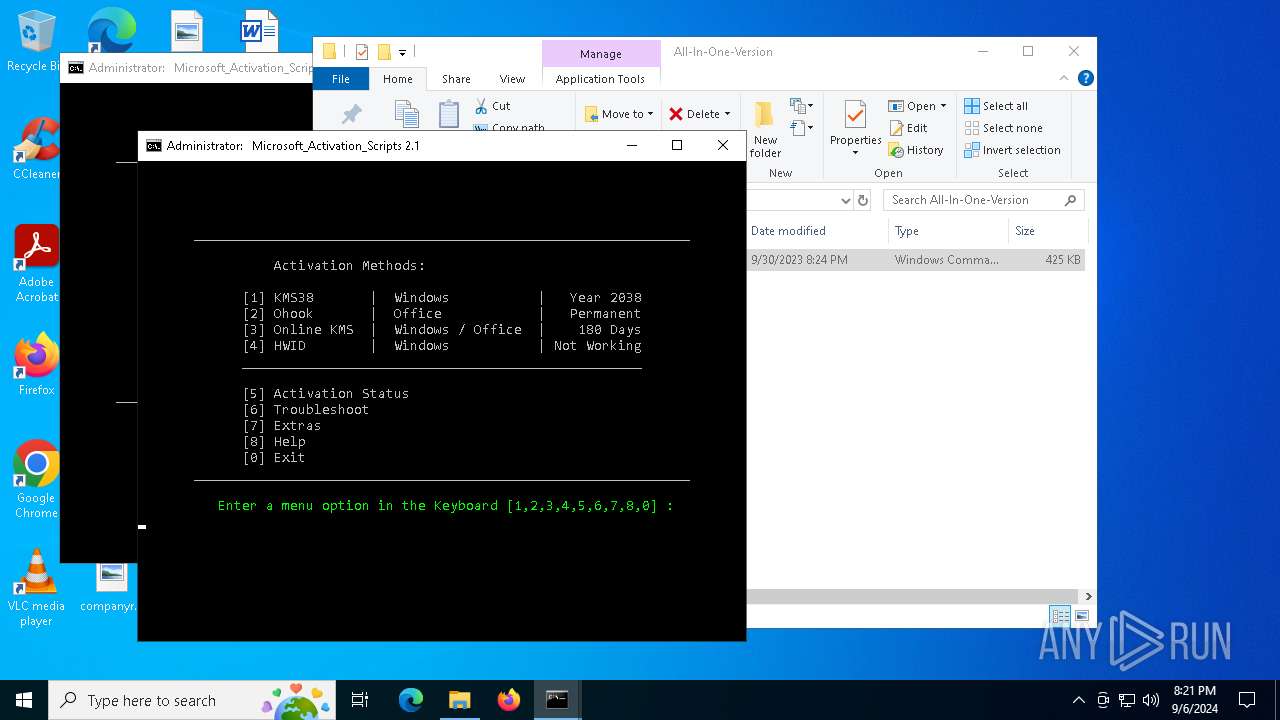This screenshot has width=1280, height=720.
Task: Click the Edit icon in Open group
Action: coord(896,128)
